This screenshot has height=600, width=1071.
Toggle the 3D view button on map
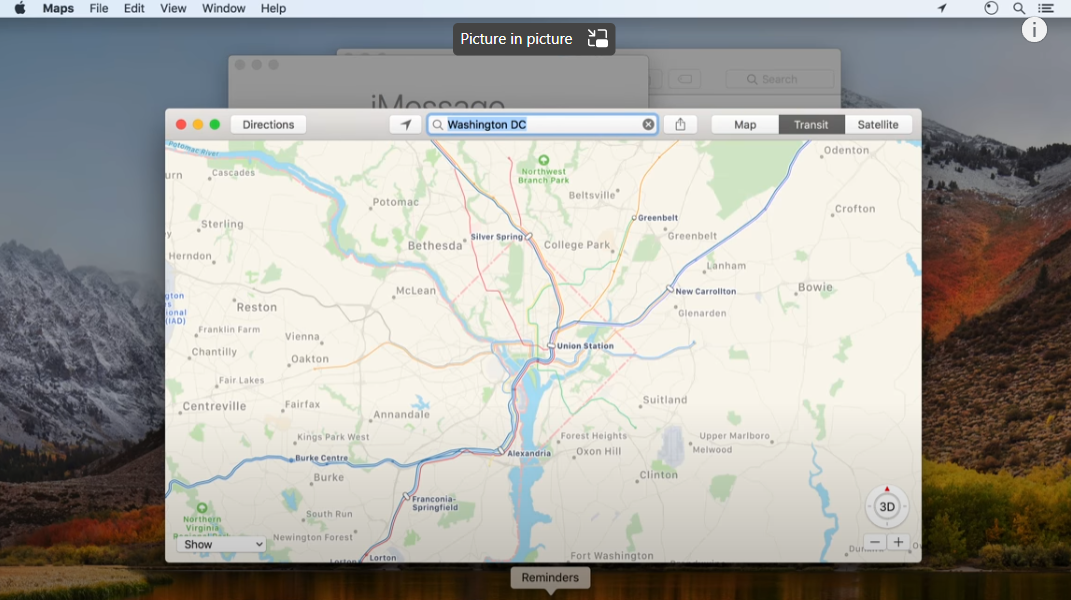[887, 507]
